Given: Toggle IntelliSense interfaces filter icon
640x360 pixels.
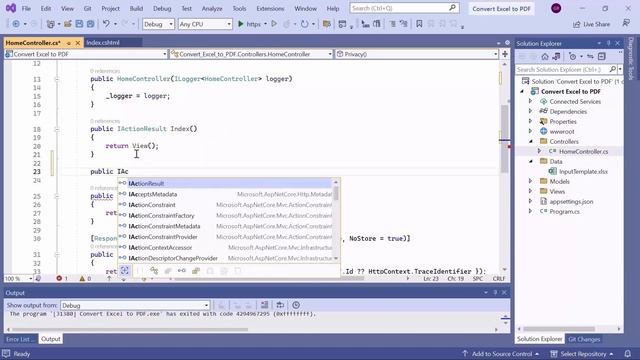Looking at the screenshot, I should tap(182, 271).
